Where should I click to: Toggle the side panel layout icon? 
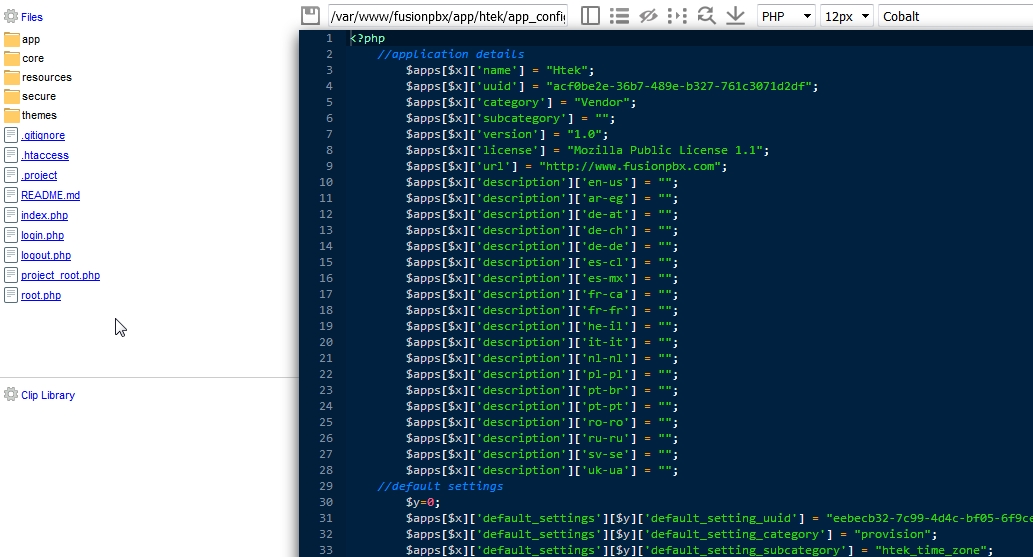pos(590,16)
